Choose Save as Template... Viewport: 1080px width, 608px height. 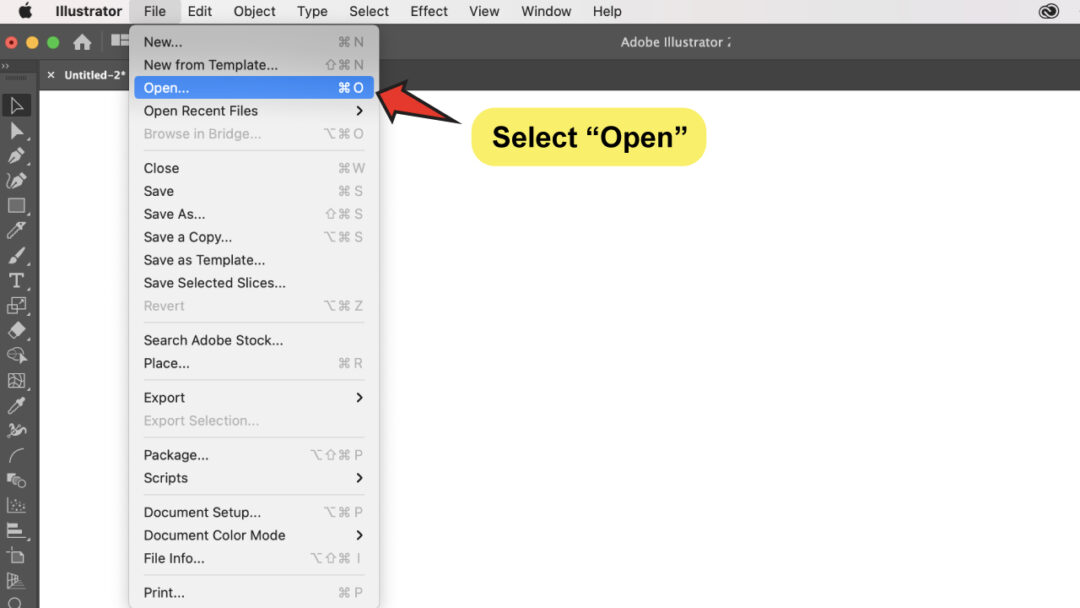point(253,260)
